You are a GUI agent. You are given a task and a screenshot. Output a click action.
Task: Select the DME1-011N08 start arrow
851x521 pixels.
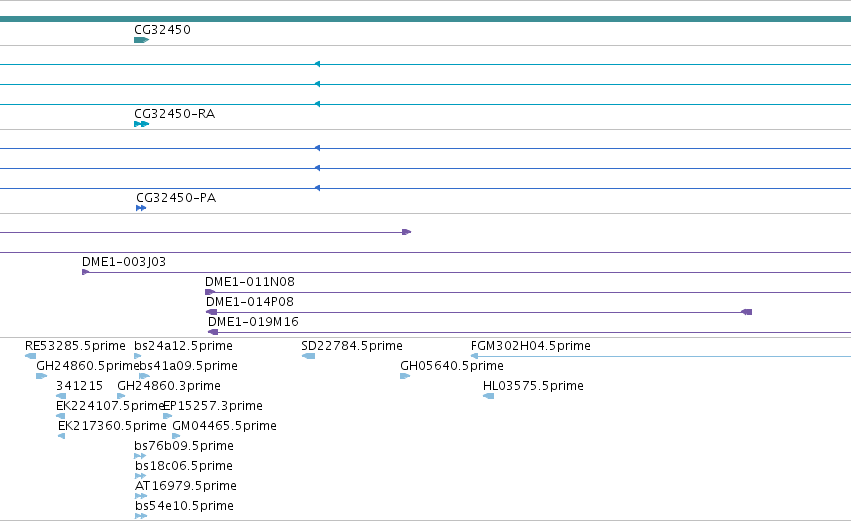pos(210,292)
